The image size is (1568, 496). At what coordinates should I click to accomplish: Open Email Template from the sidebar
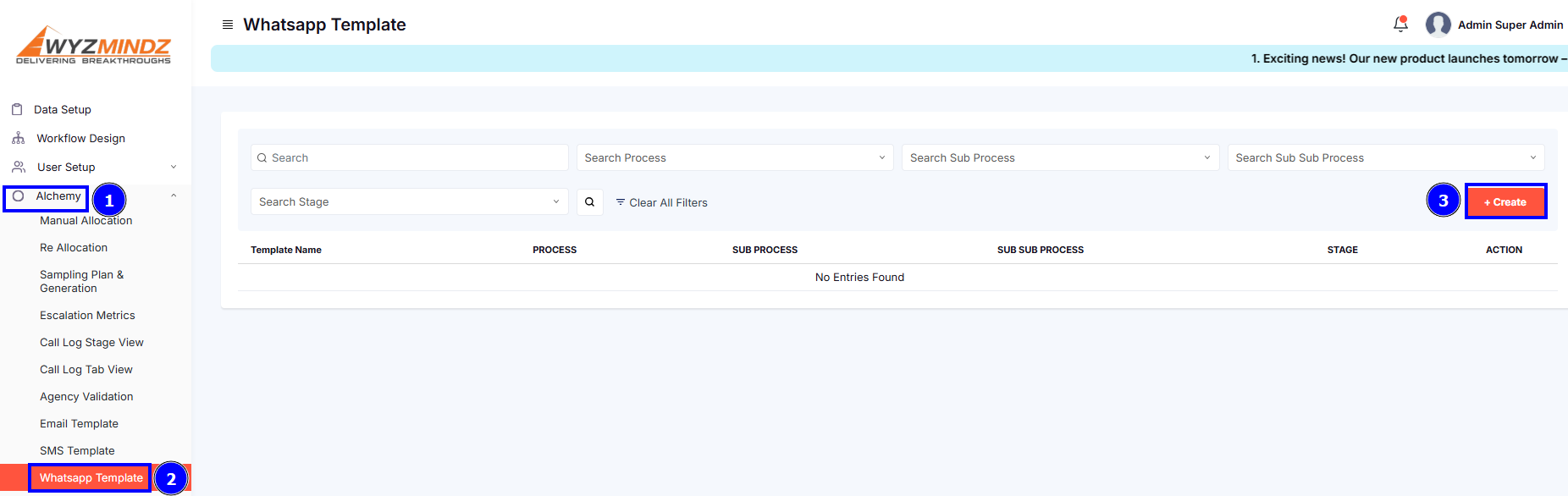point(79,424)
